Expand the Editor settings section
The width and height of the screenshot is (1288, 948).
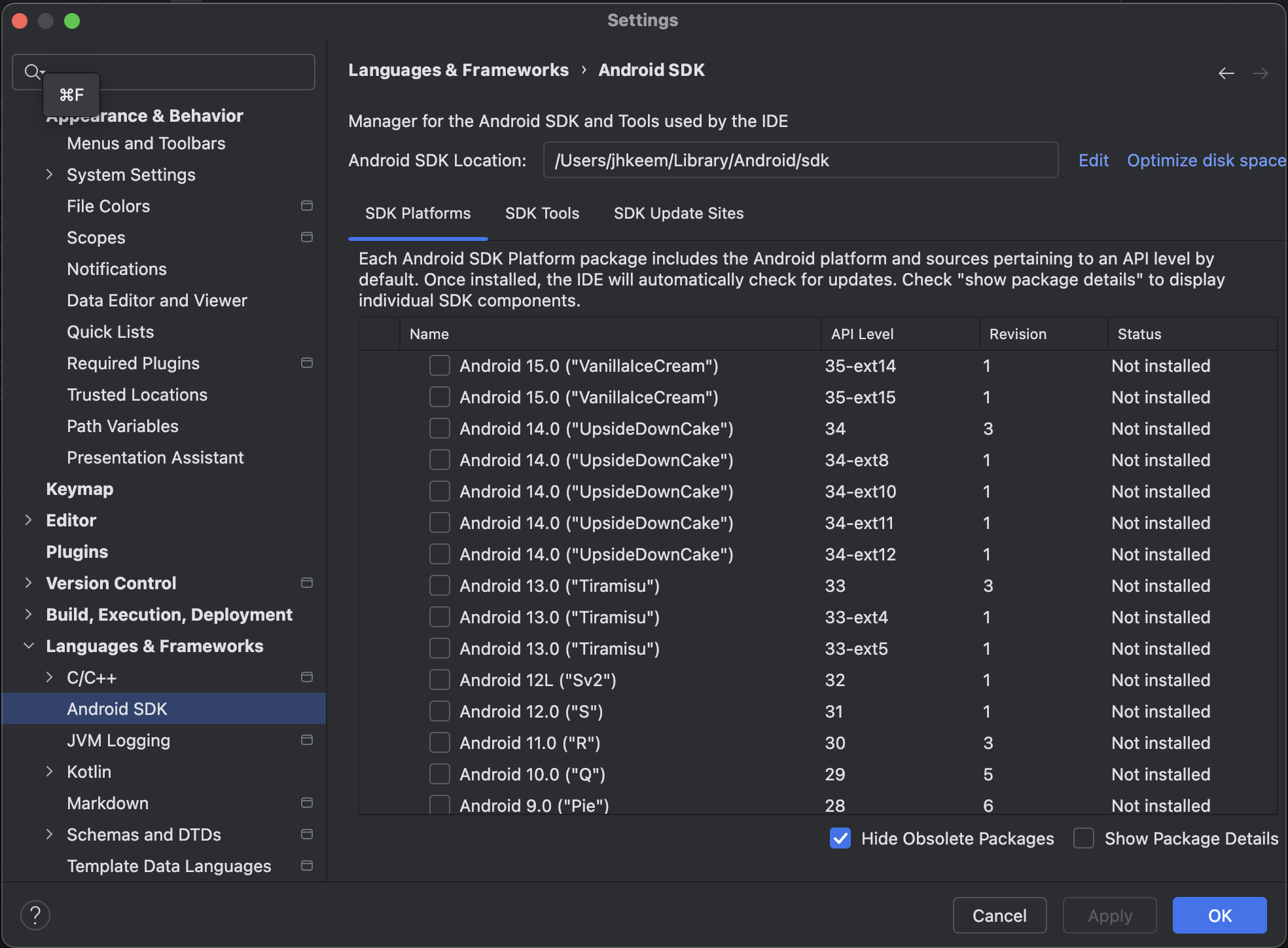point(28,520)
